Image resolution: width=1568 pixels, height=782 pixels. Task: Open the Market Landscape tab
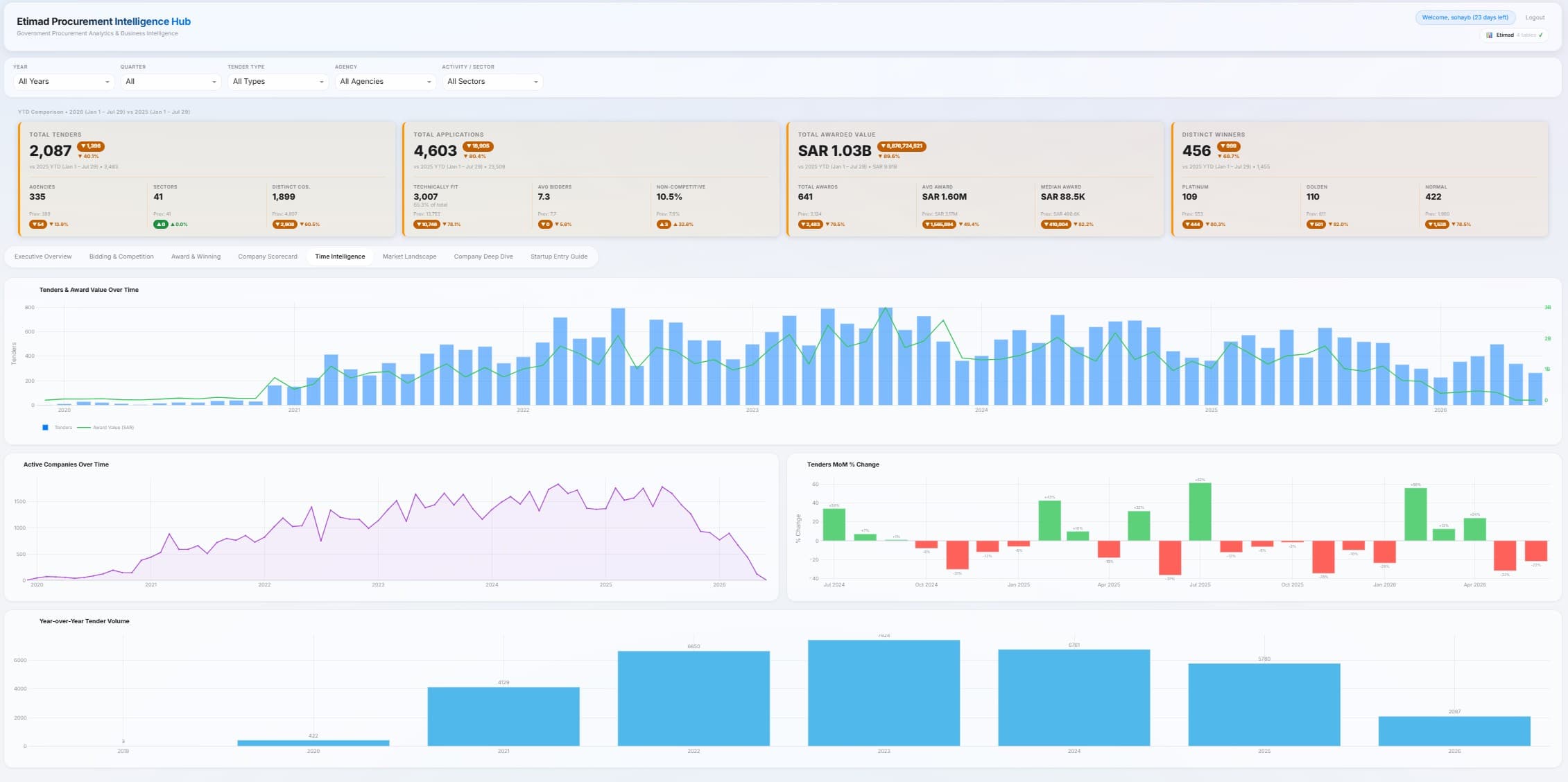pos(409,257)
